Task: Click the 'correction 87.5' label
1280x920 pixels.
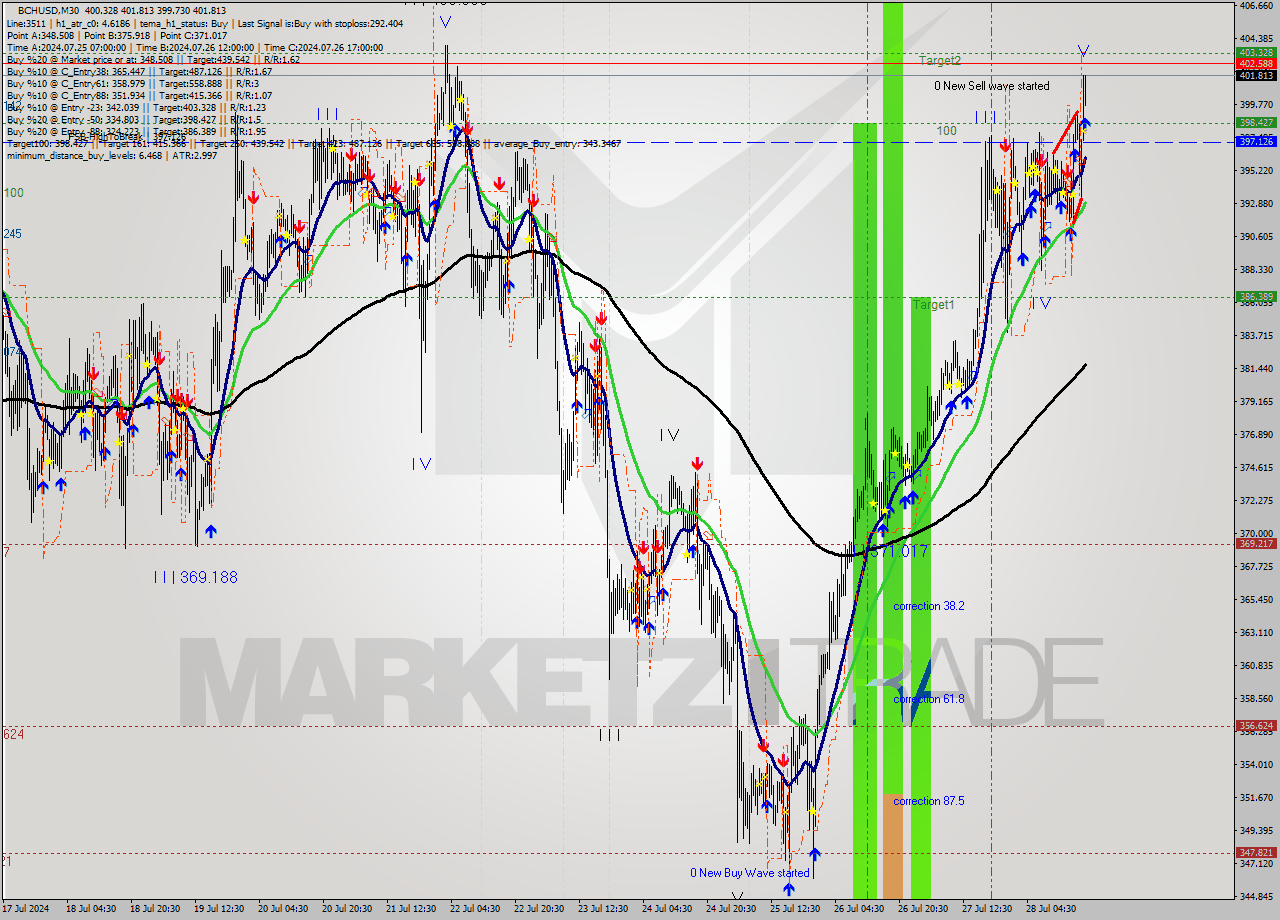Action: (x=929, y=801)
